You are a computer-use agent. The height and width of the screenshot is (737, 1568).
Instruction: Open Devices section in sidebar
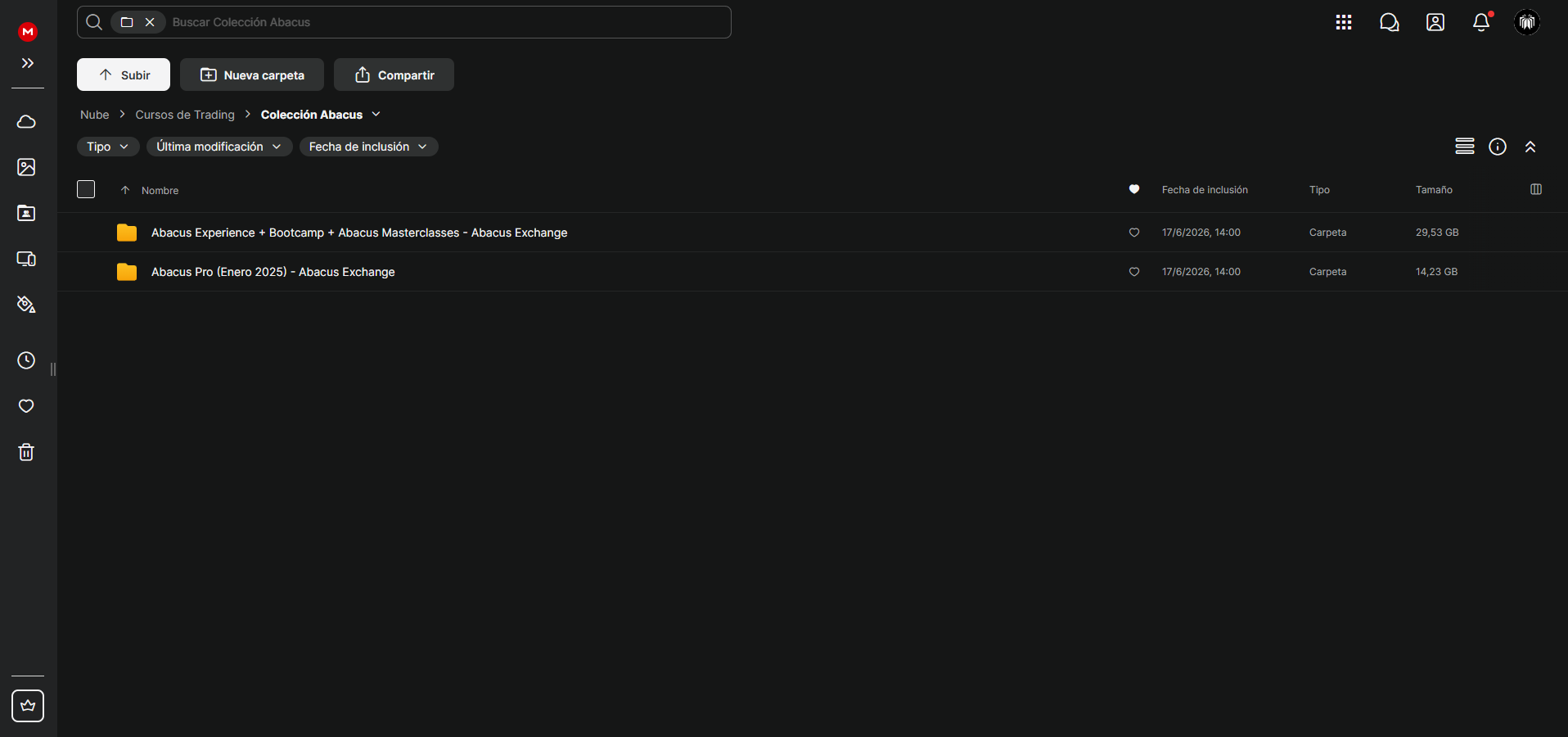(26, 259)
